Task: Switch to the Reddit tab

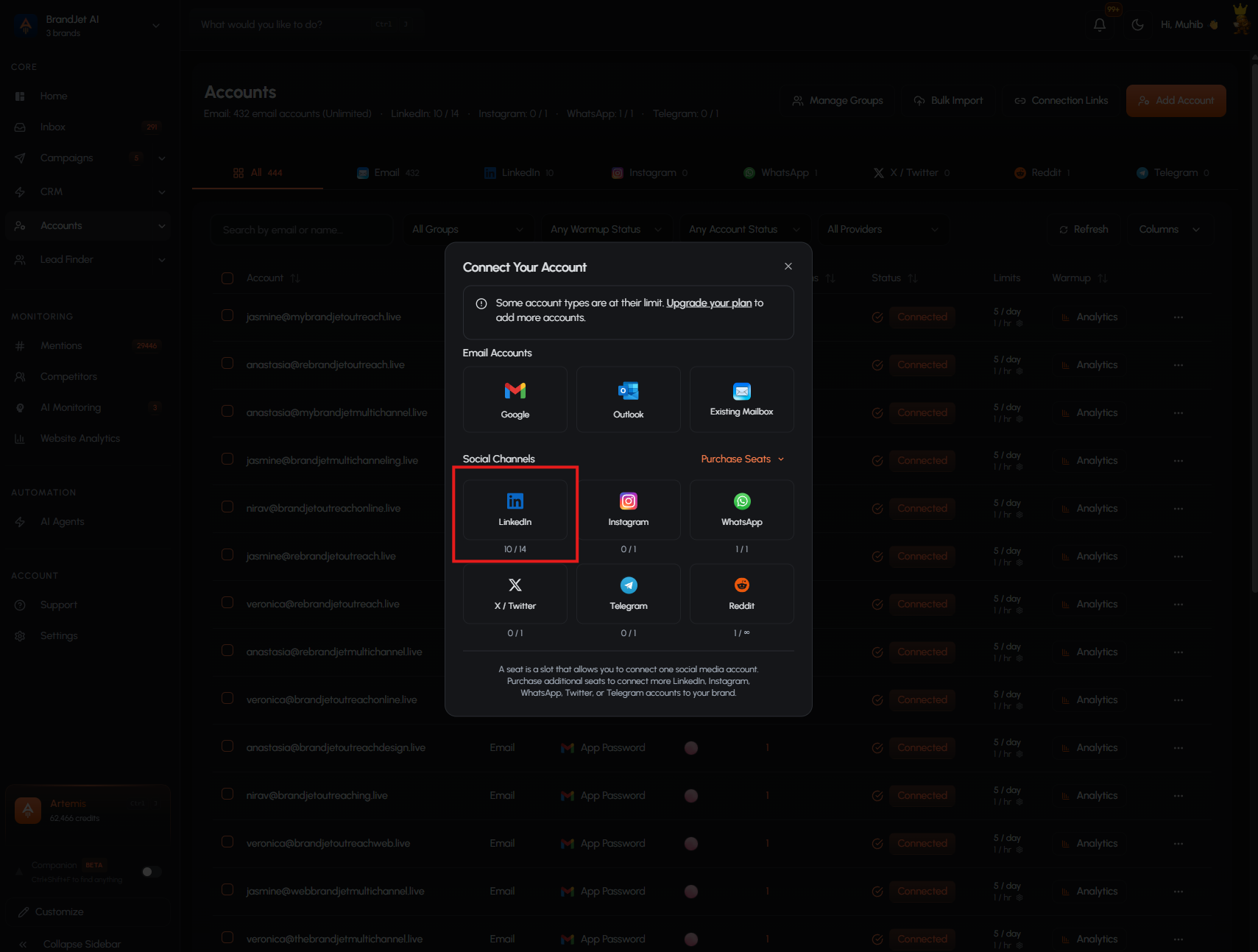Action: pyautogui.click(x=1042, y=172)
